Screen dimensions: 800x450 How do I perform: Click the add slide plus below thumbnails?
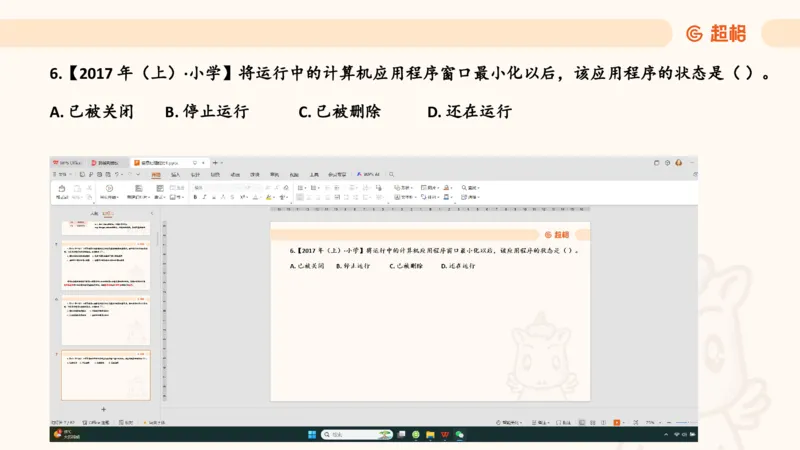[x=104, y=409]
